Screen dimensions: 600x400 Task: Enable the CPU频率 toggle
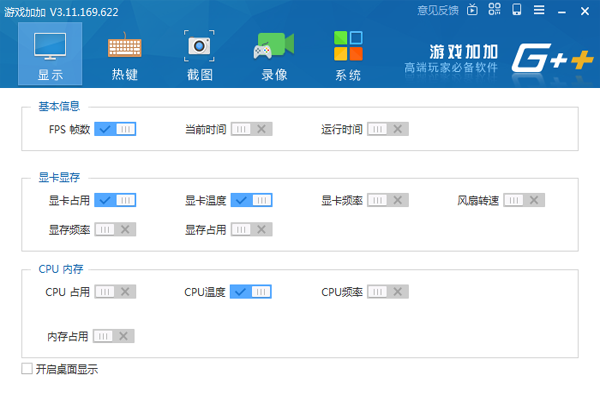click(388, 292)
